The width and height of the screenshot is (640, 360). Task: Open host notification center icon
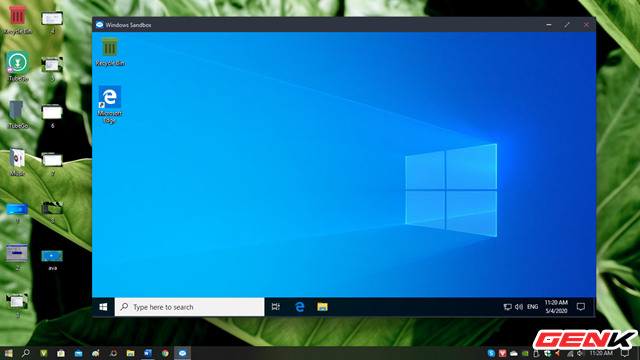pyautogui.click(x=625, y=353)
